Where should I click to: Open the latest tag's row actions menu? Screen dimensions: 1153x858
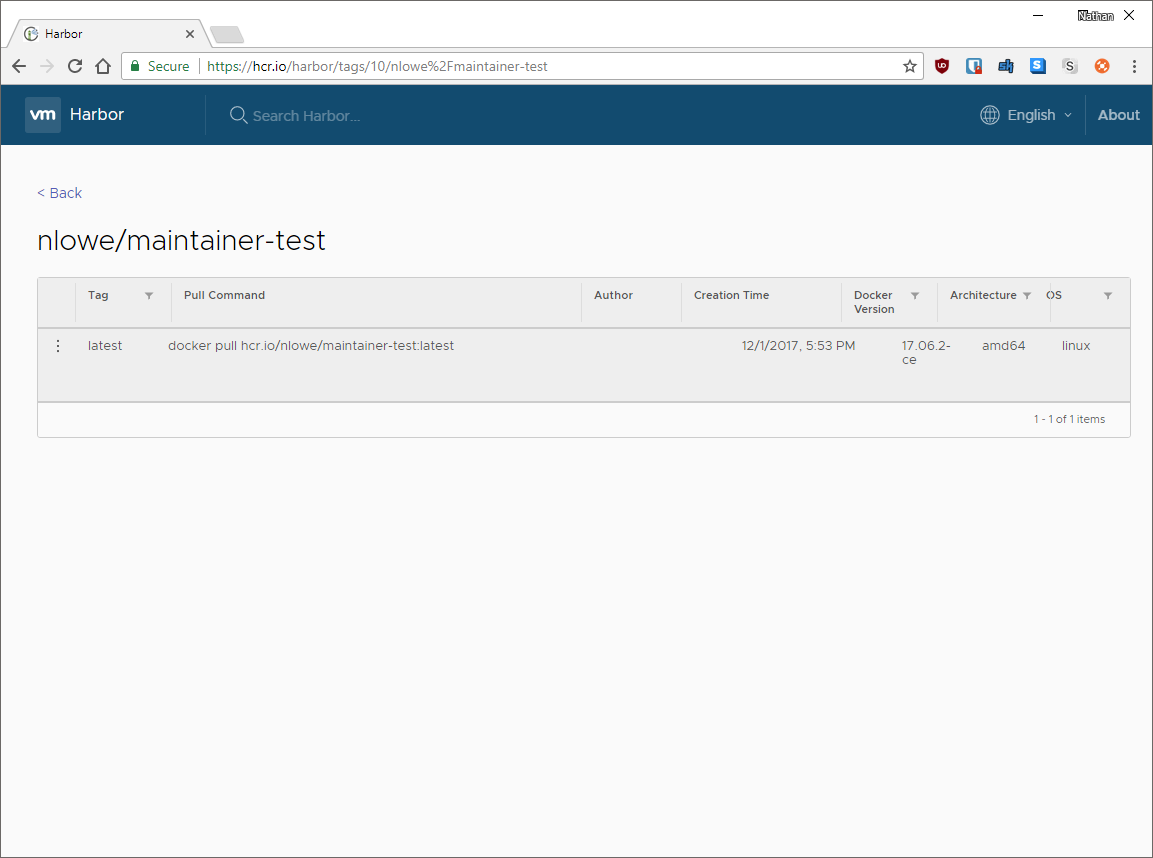pos(57,345)
